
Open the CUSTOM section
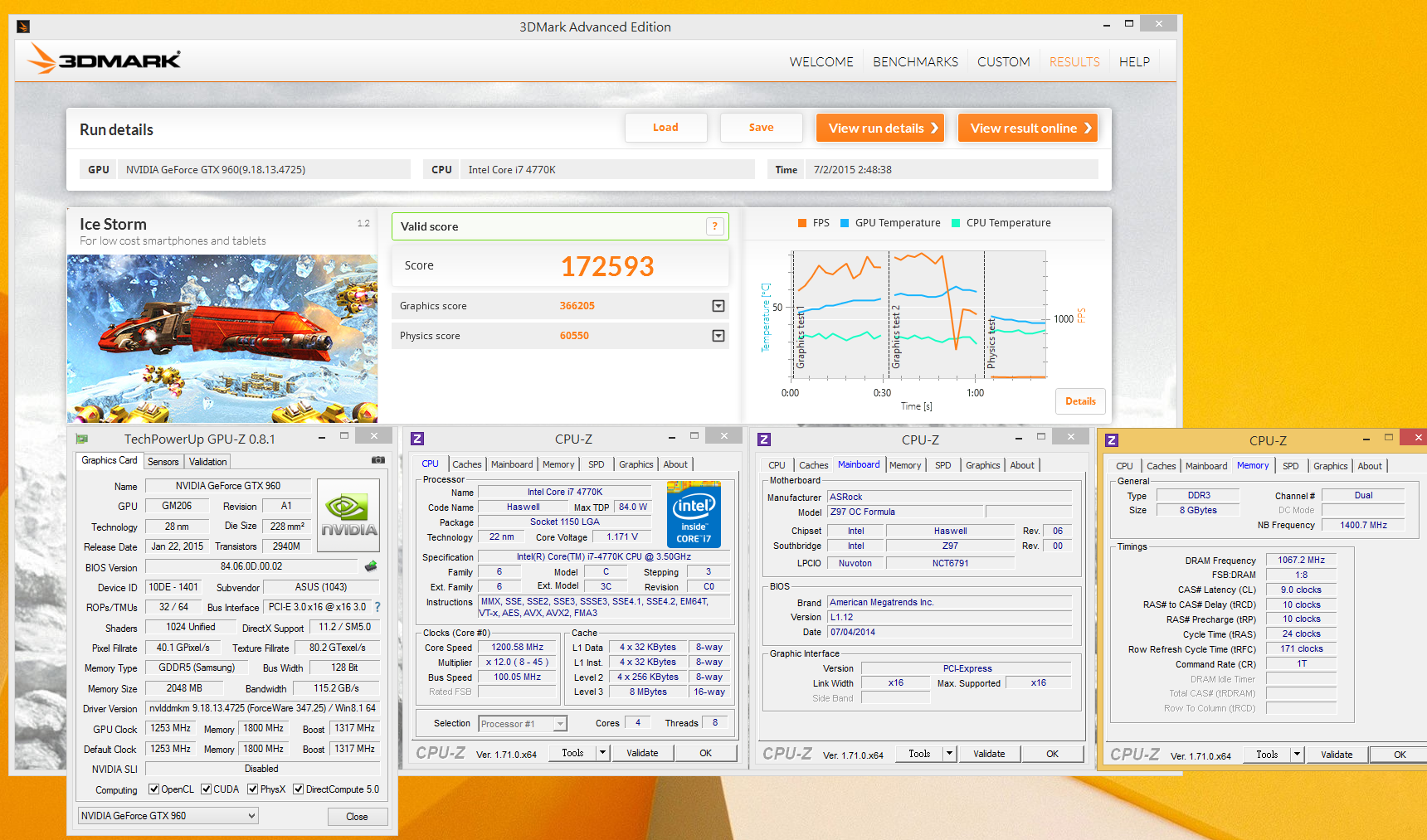[x=1003, y=61]
